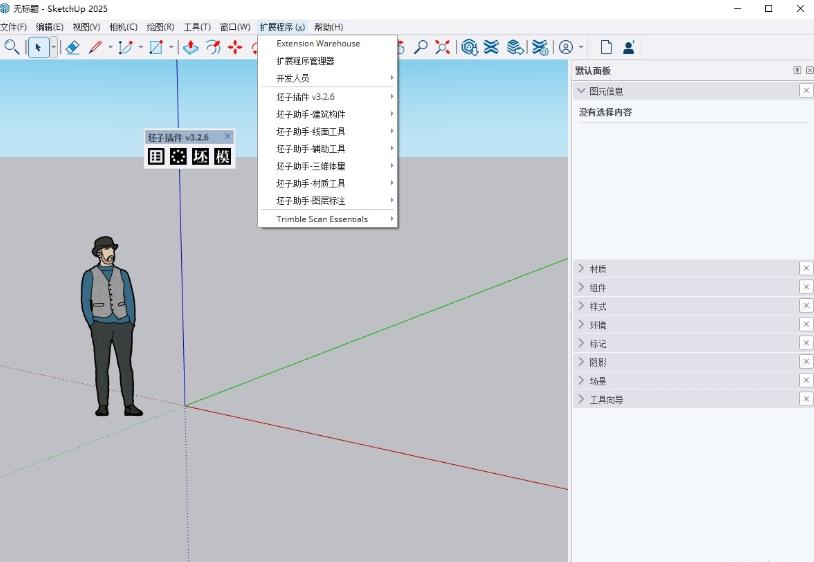This screenshot has height=562, width=814.
Task: Open the 3D Warehouse icon
Action: (469, 47)
